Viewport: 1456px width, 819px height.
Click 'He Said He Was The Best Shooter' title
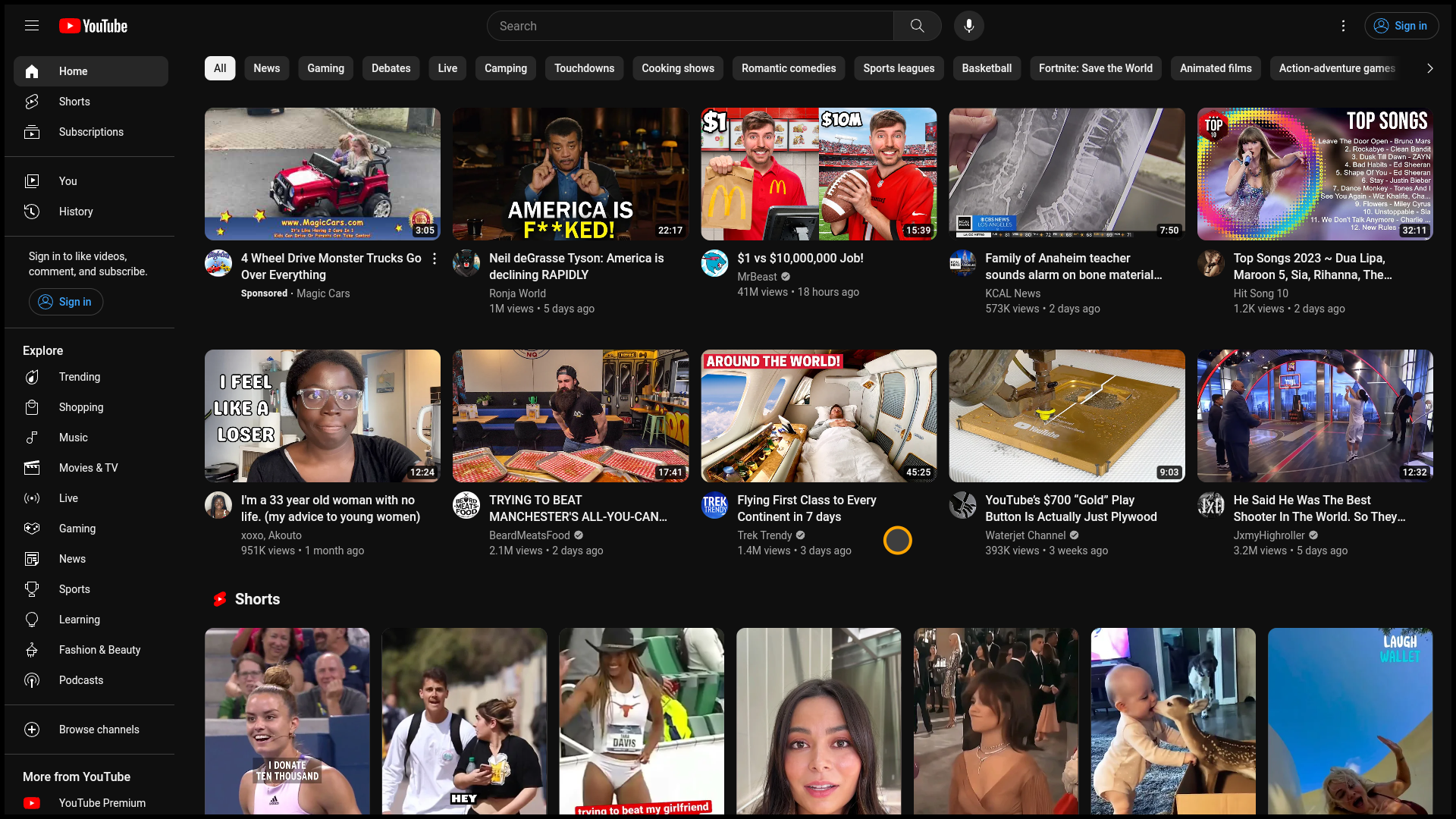pos(1319,509)
